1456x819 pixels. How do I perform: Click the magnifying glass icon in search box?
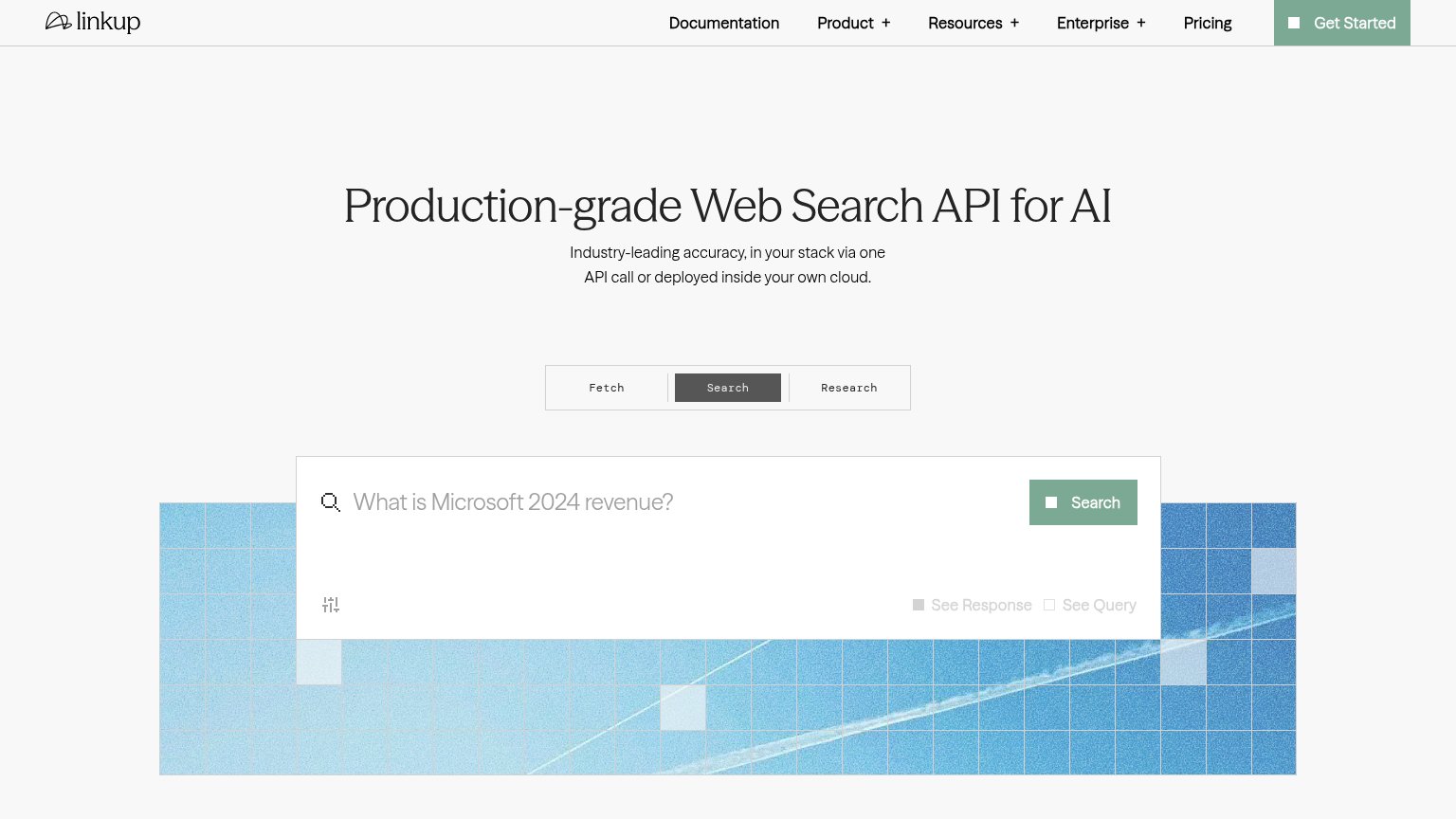[330, 502]
